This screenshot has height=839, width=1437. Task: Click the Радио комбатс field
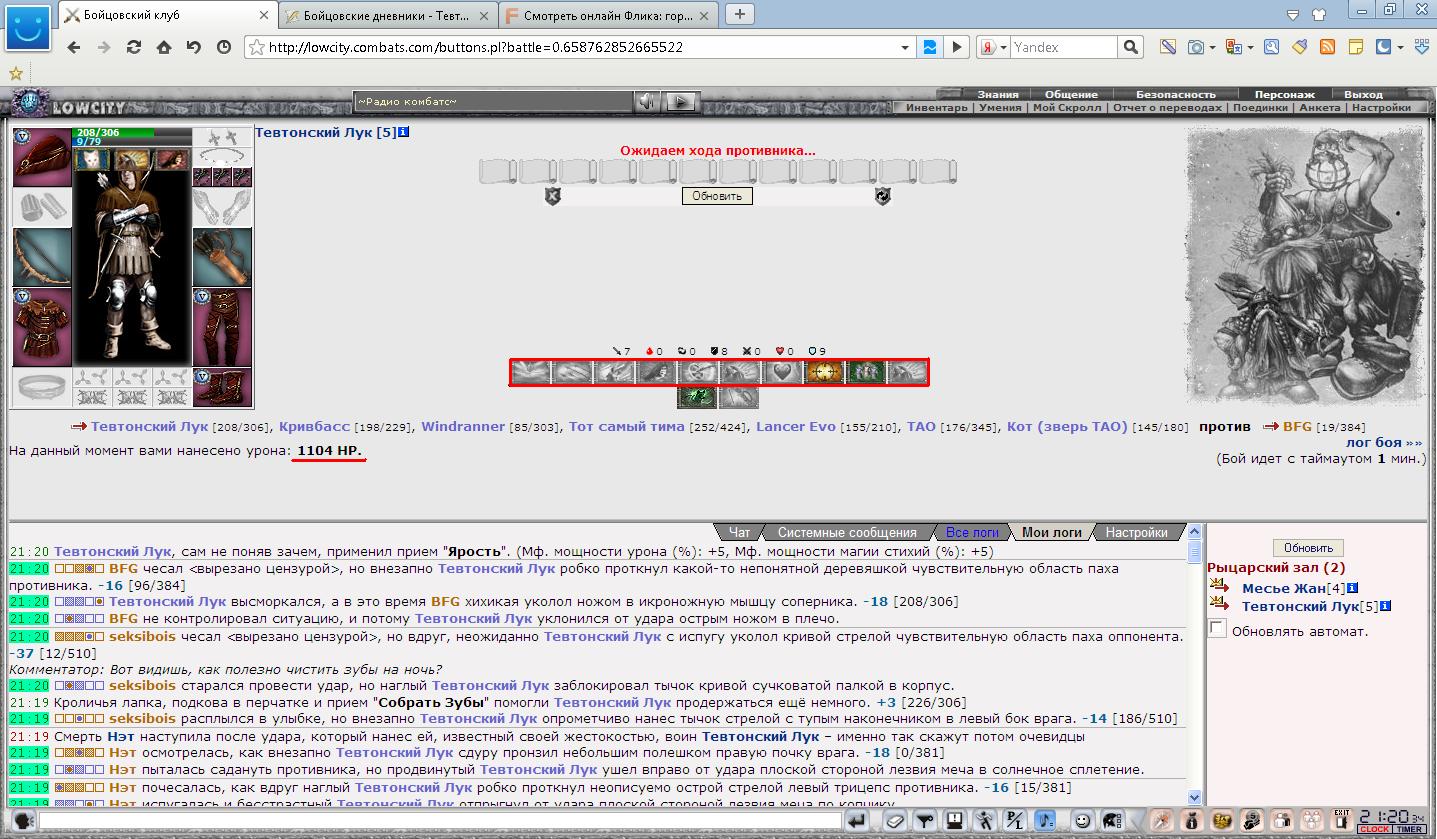pyautogui.click(x=492, y=102)
